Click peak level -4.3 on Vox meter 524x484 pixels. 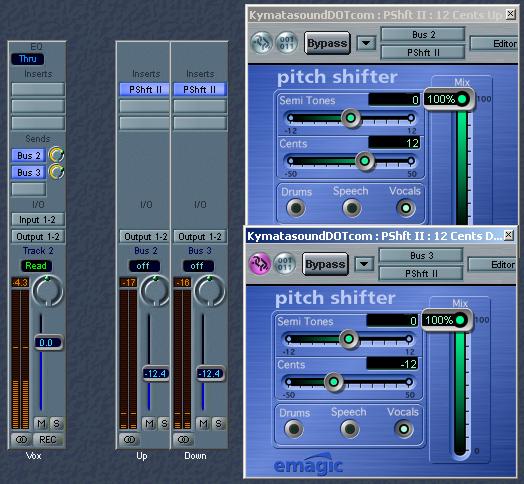[x=20, y=282]
